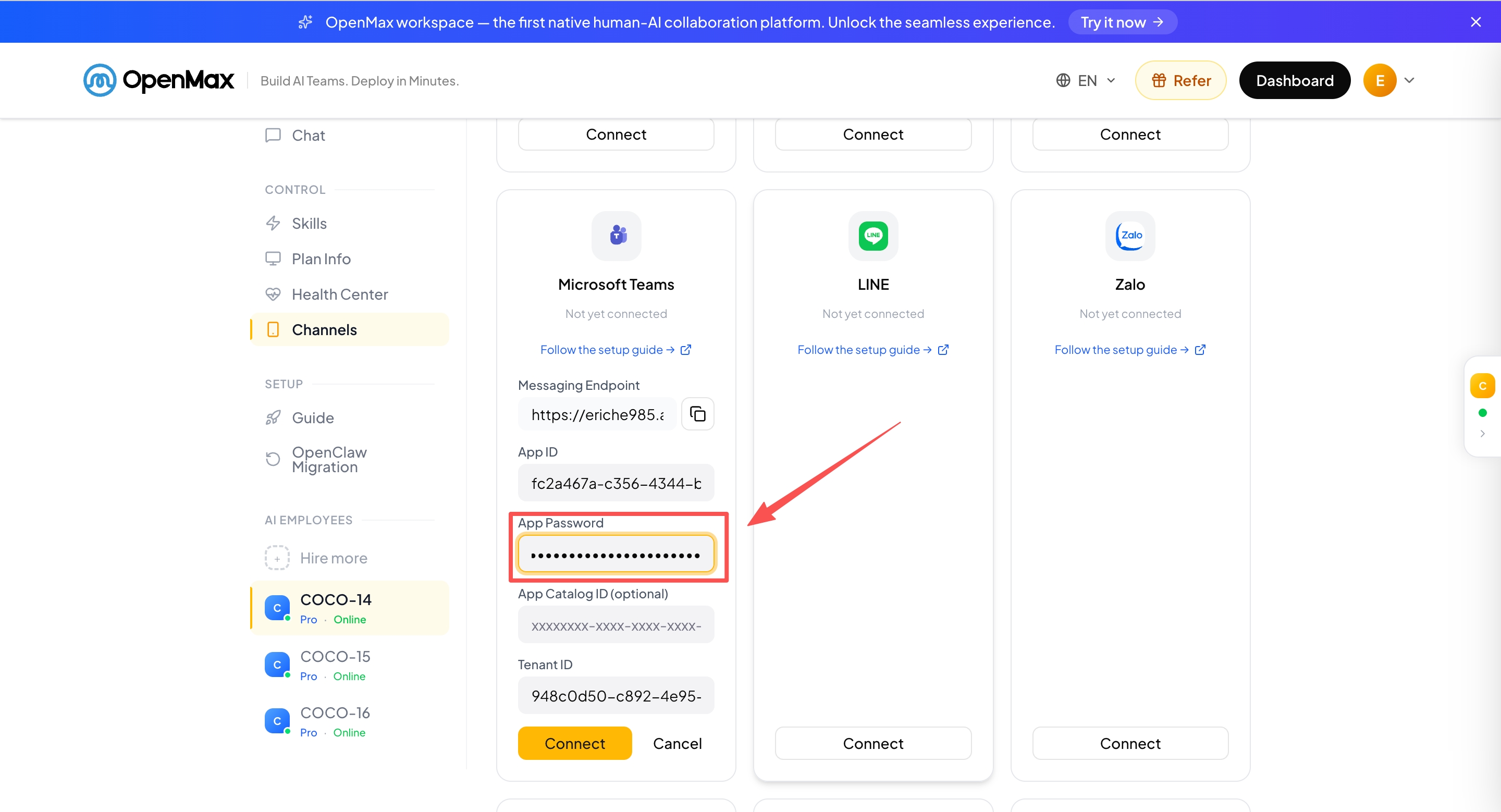The height and width of the screenshot is (812, 1501).
Task: Open the EN language dropdown
Action: click(1086, 80)
